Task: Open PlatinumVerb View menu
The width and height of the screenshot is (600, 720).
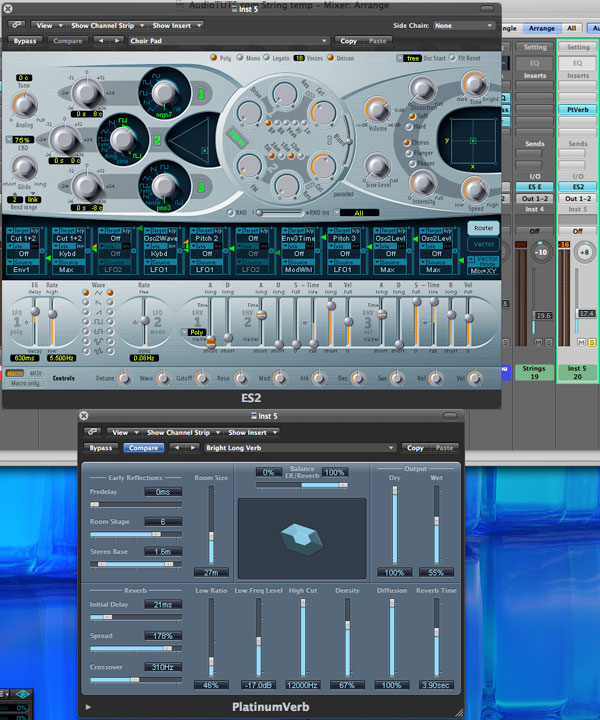Action: [124, 432]
